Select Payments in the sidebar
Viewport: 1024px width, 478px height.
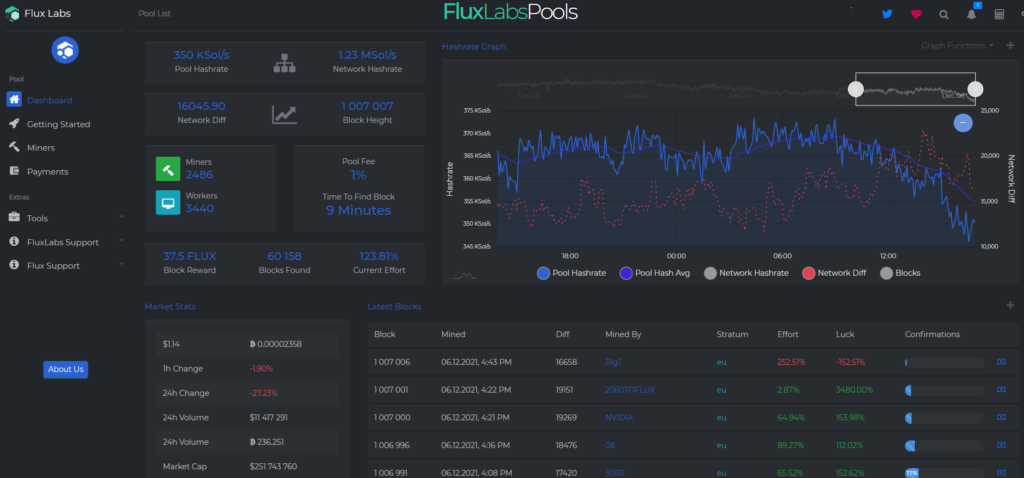48,172
